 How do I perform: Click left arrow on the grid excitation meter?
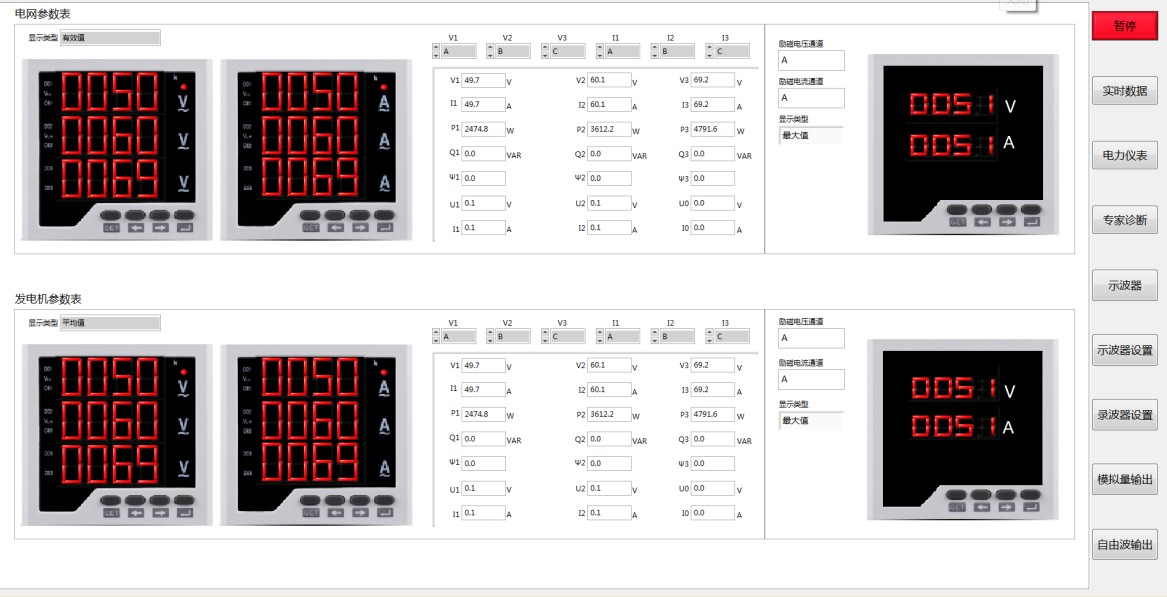point(982,222)
